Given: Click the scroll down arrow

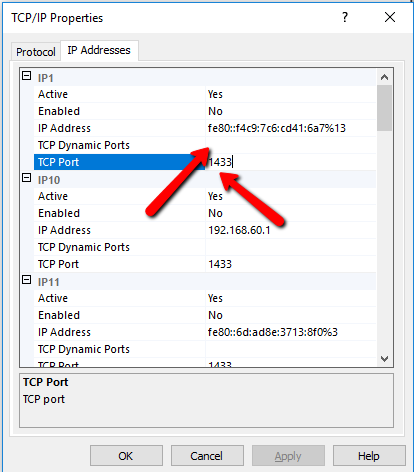Looking at the screenshot, I should (384, 359).
